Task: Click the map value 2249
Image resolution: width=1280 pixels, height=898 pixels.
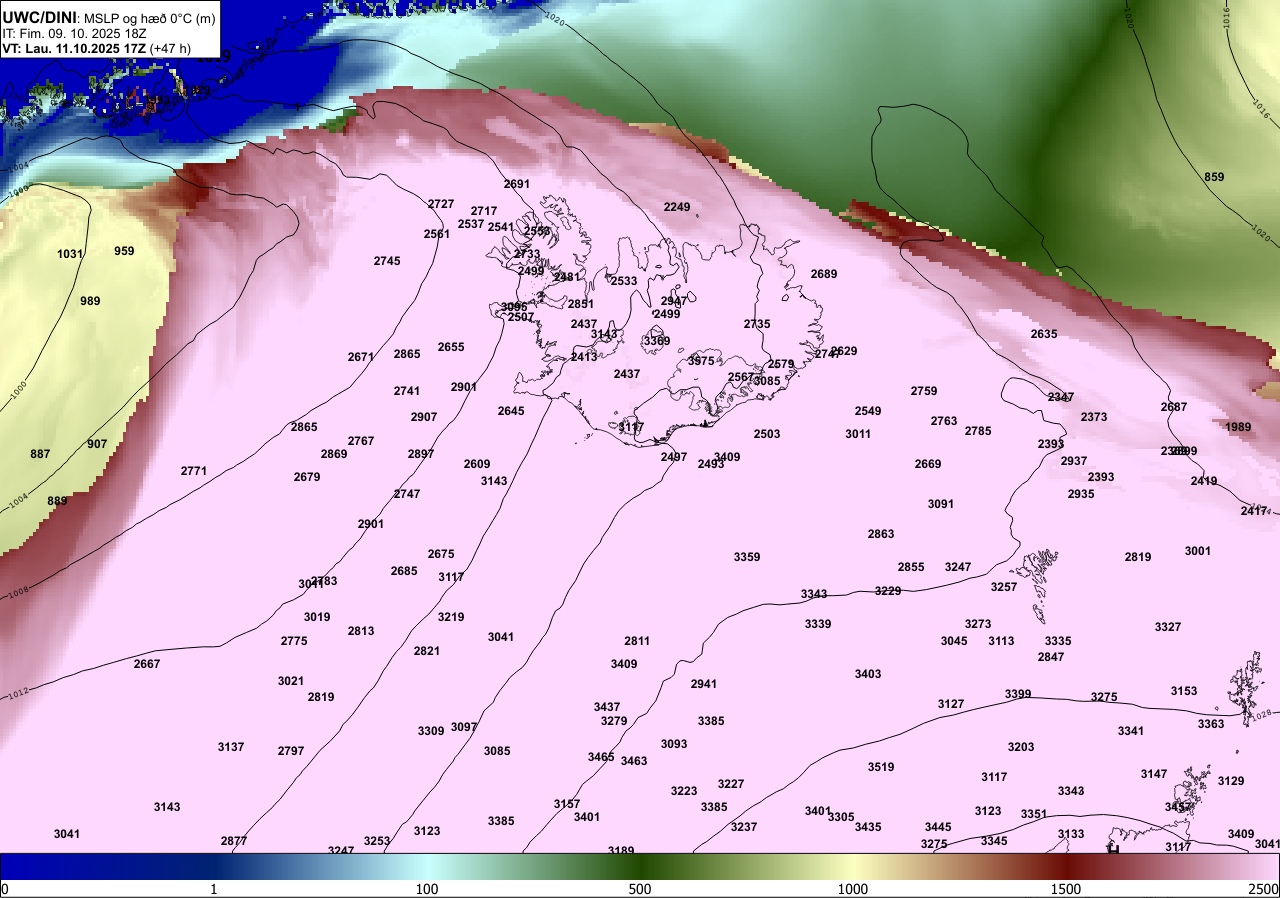Action: coord(677,207)
